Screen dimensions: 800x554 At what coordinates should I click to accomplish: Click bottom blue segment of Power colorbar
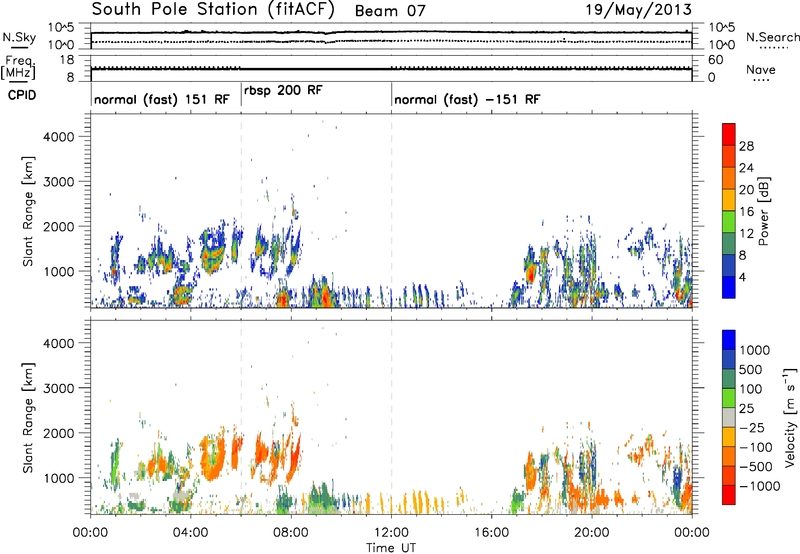point(729,287)
